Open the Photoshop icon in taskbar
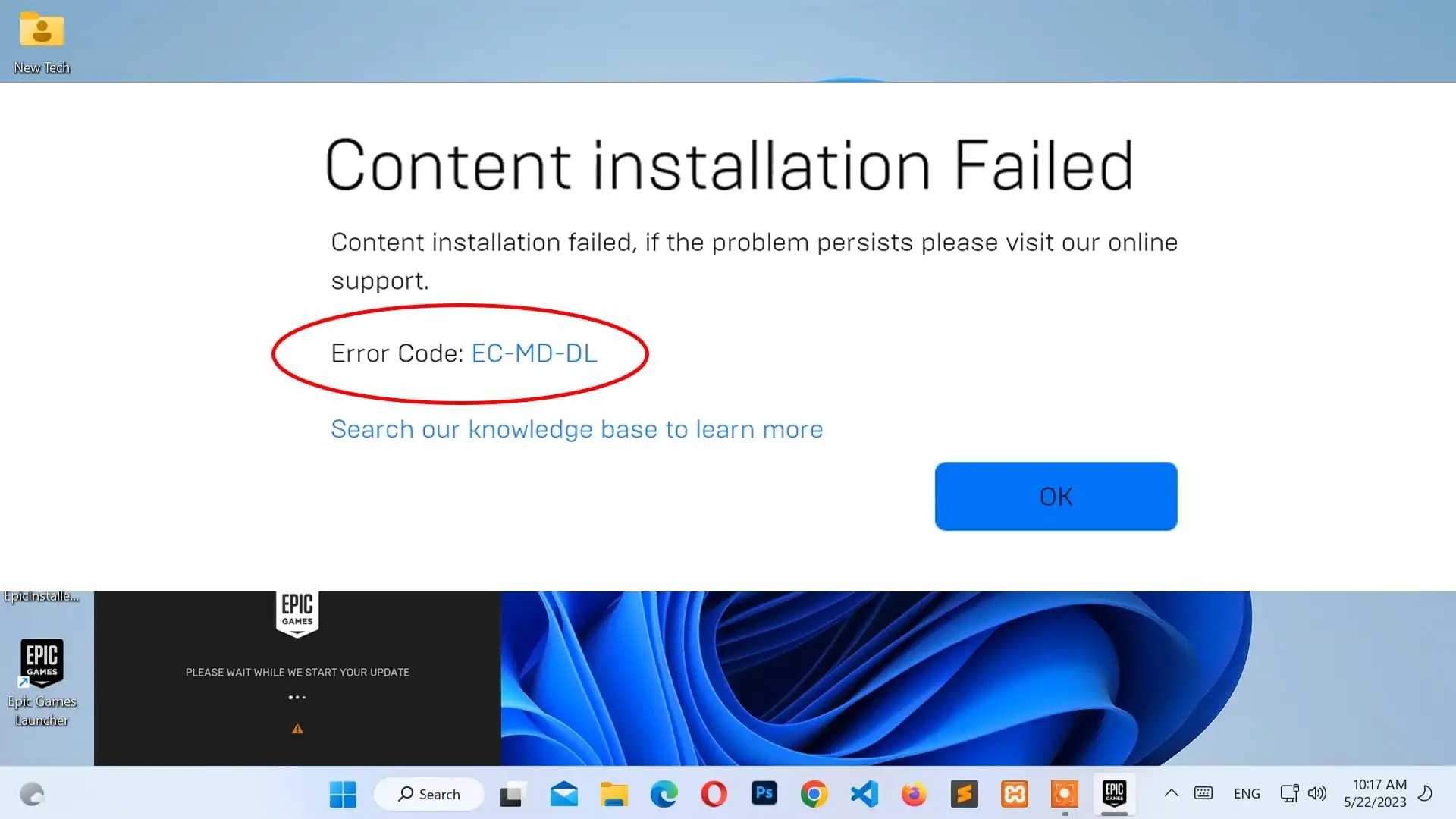 pyautogui.click(x=764, y=793)
